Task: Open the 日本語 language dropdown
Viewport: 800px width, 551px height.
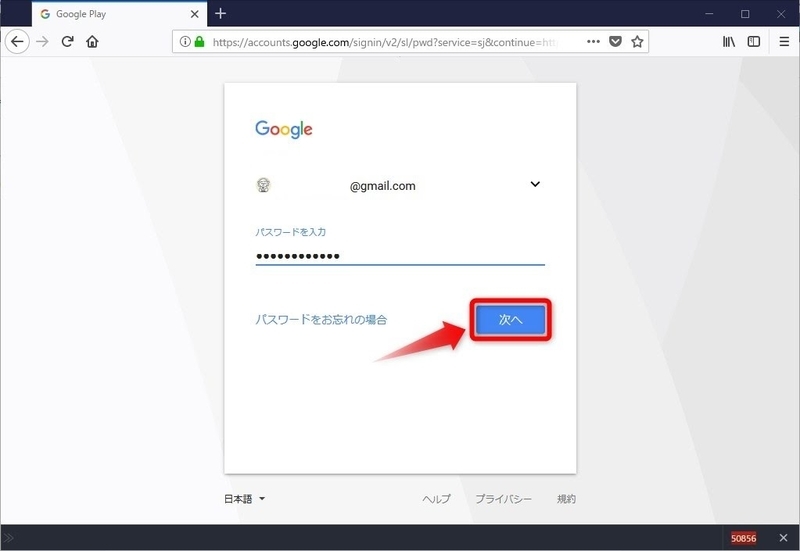Action: pos(245,499)
